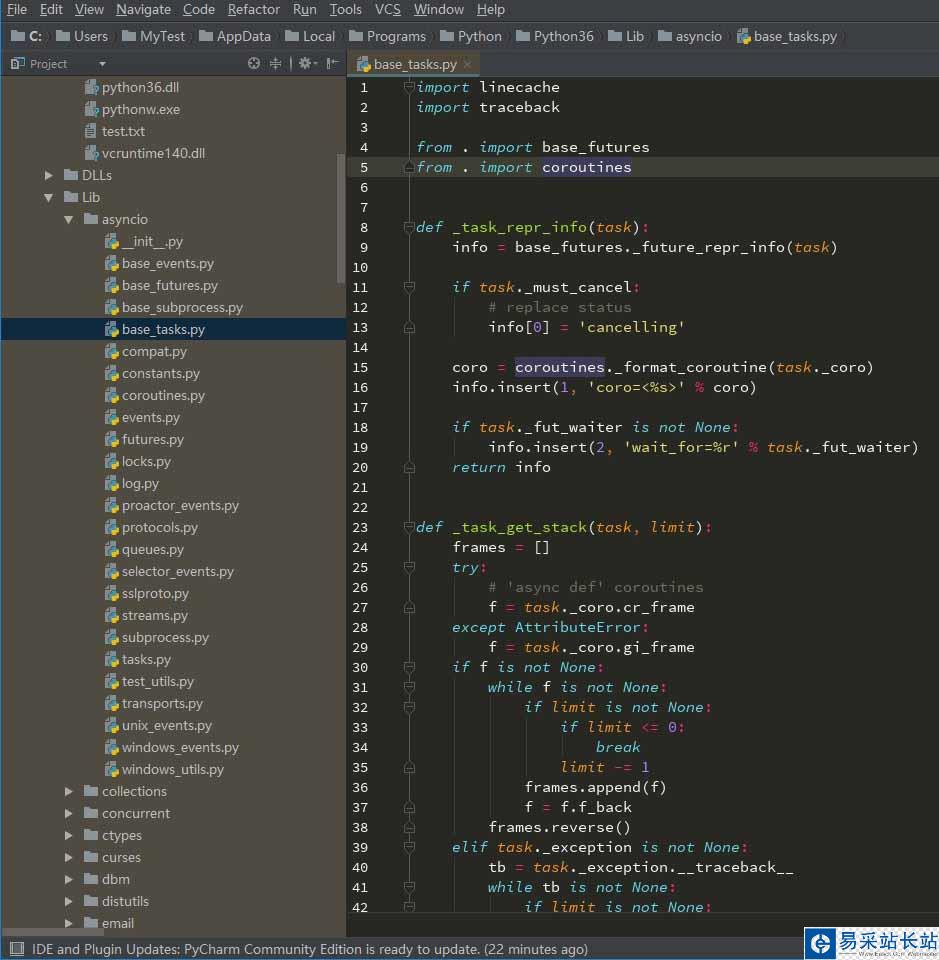Image resolution: width=939 pixels, height=960 pixels.
Task: Click the Python36 breadcrumb folder
Action: [x=563, y=36]
